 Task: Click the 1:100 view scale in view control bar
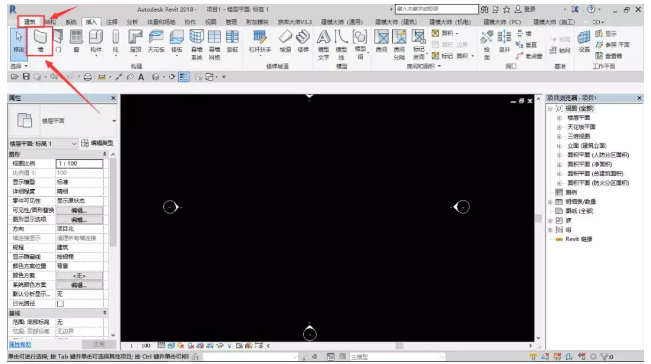[x=140, y=345]
